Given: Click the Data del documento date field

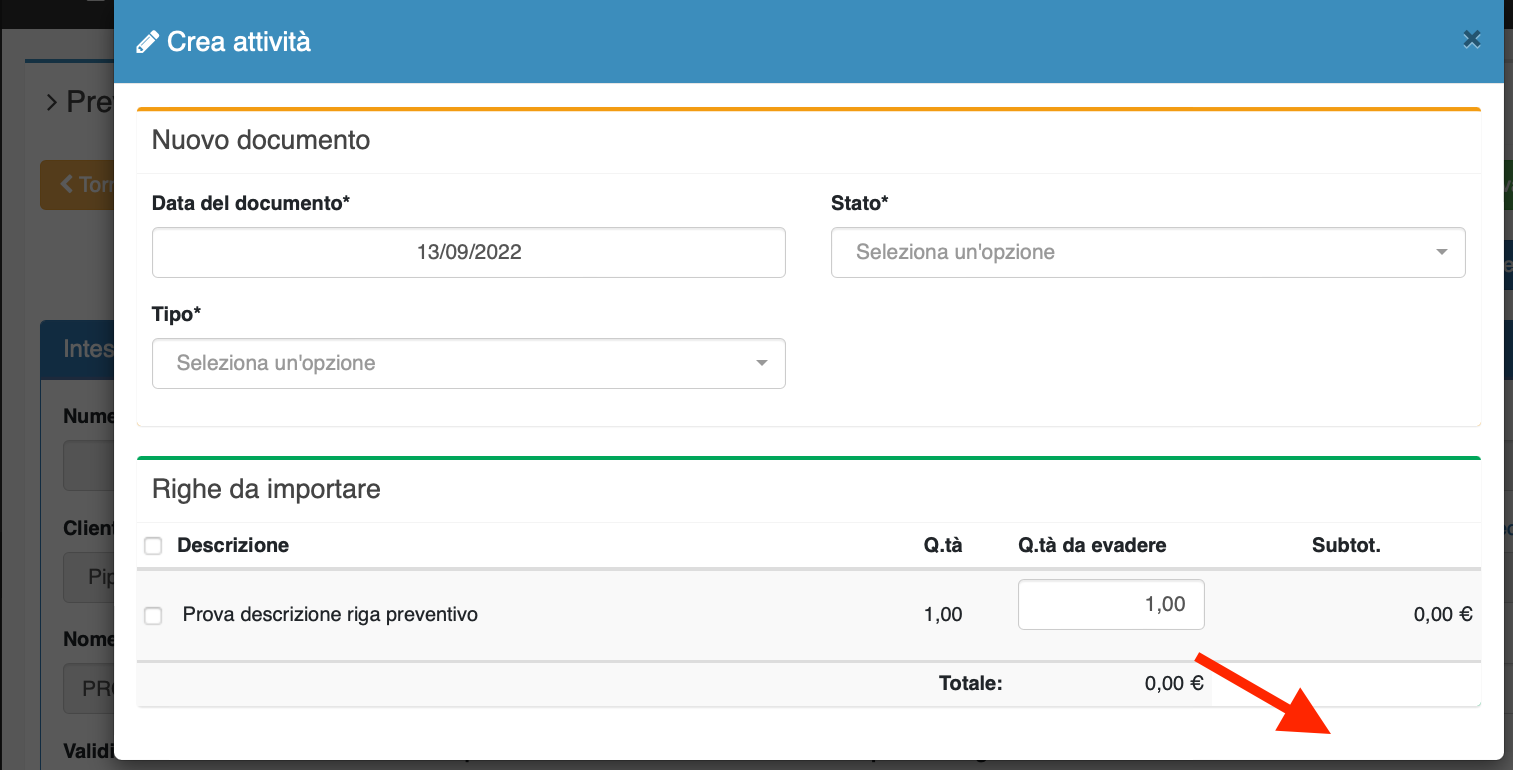Looking at the screenshot, I should [468, 252].
